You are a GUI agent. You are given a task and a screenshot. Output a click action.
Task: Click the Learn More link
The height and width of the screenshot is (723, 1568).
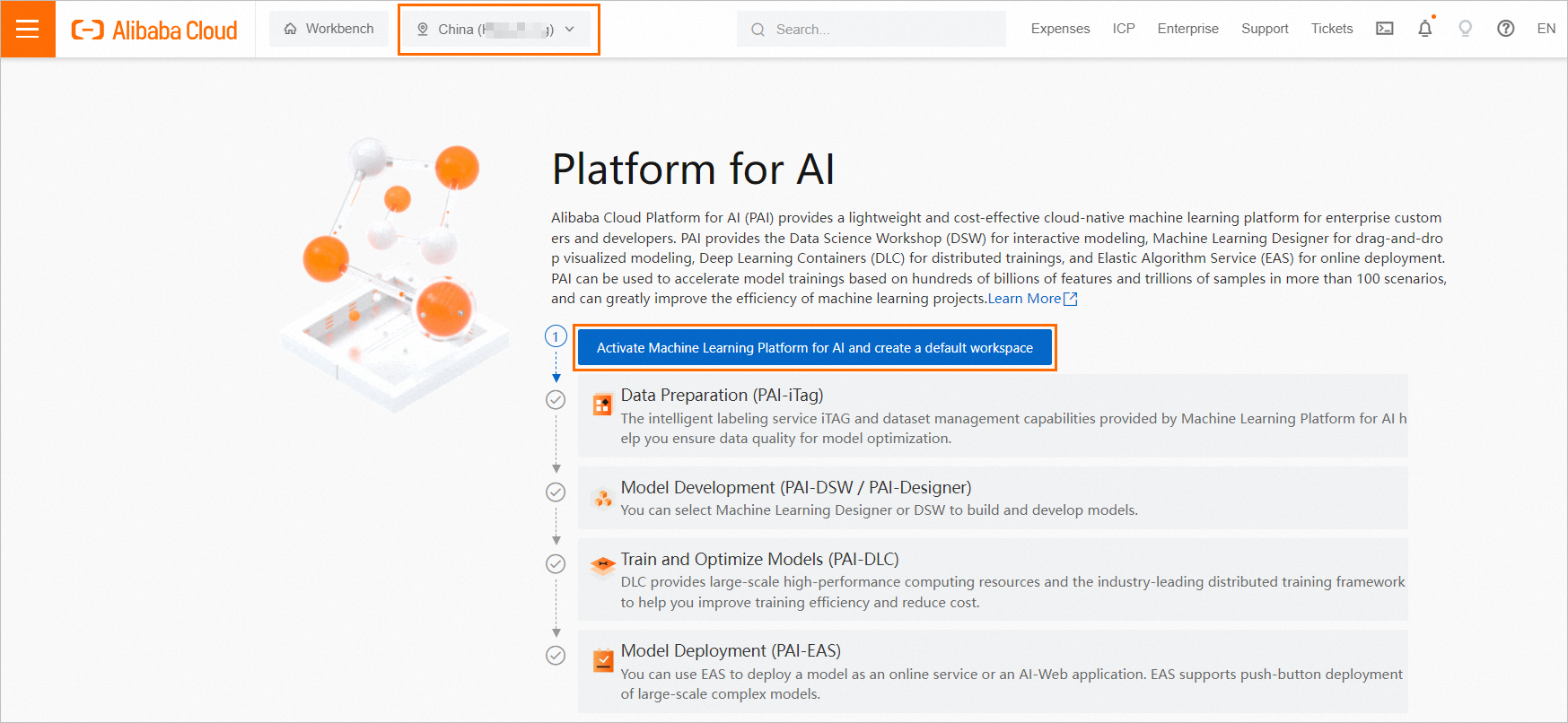1024,299
